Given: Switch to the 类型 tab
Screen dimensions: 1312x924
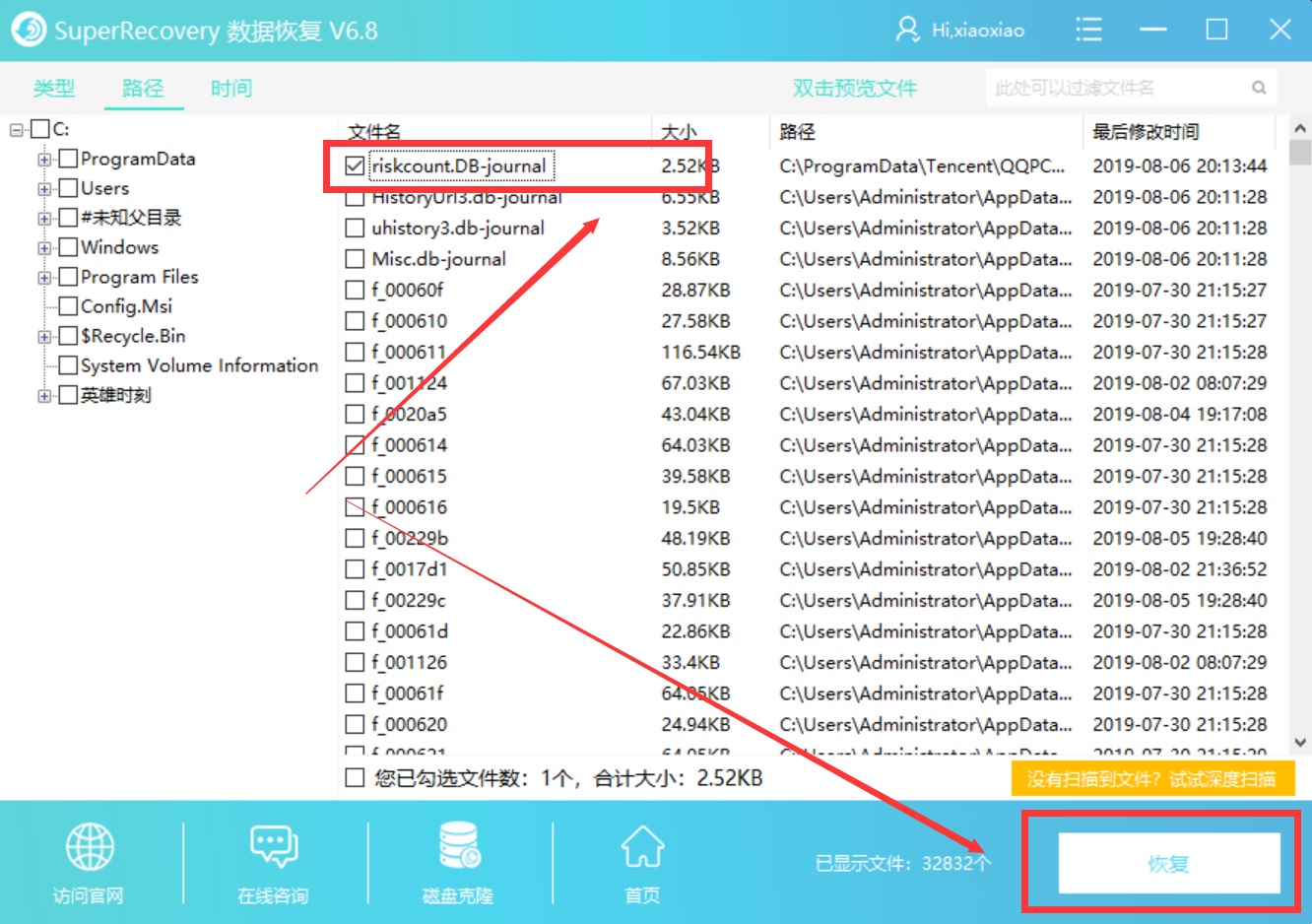Looking at the screenshot, I should [x=54, y=88].
